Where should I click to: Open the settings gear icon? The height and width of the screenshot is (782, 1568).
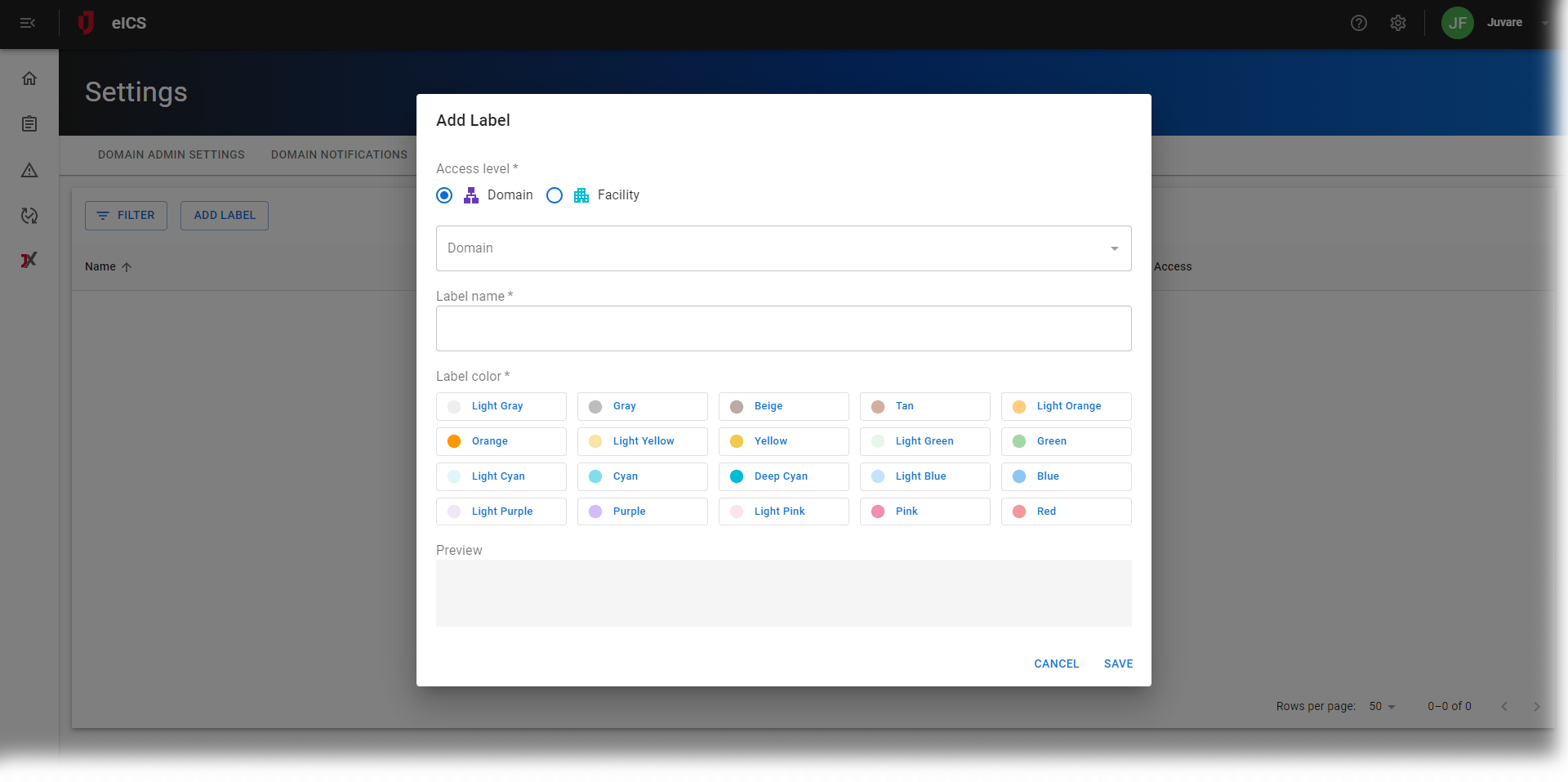pyautogui.click(x=1398, y=23)
